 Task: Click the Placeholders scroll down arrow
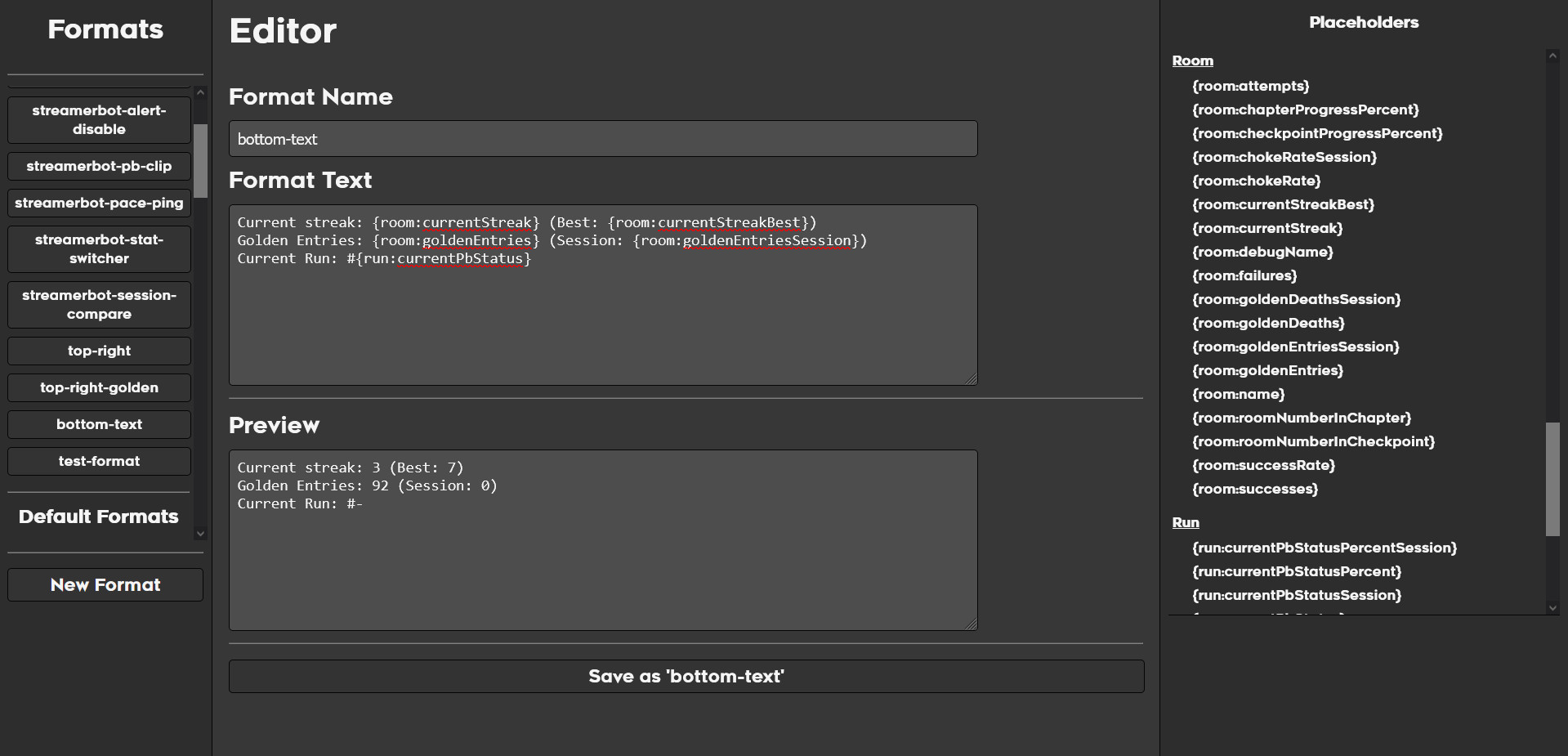click(x=1552, y=607)
